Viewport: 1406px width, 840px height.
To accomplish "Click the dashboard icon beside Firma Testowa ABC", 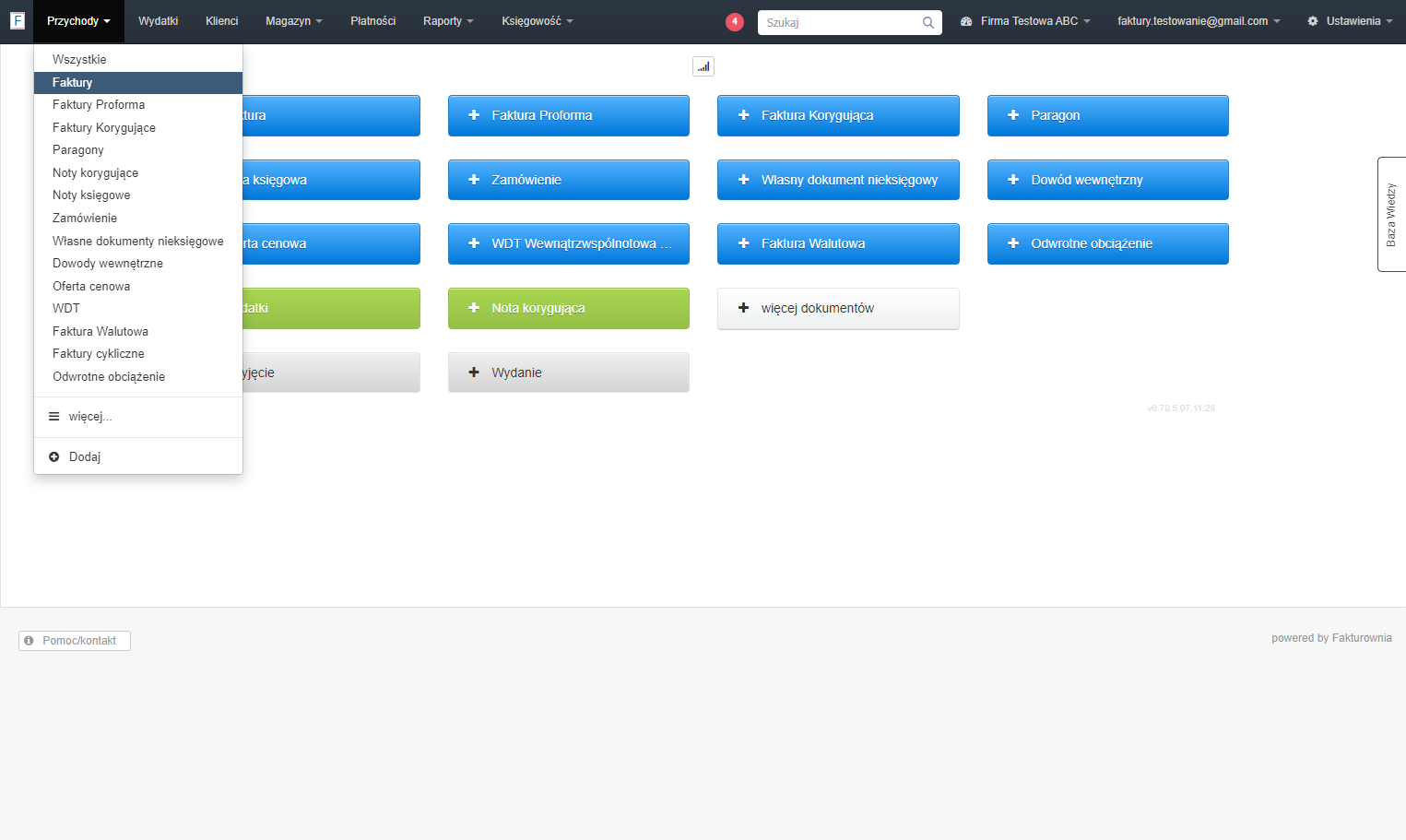I will pos(966,21).
